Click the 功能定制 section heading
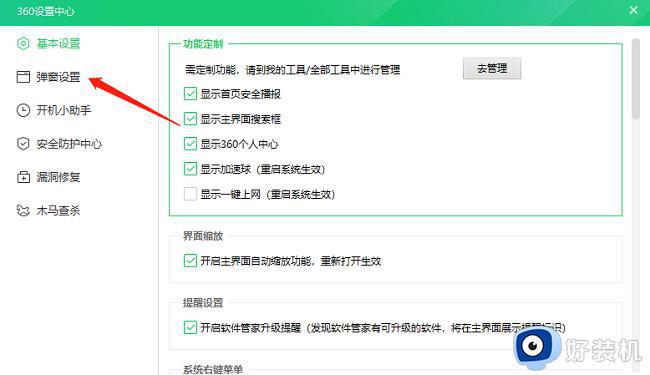 (203, 44)
